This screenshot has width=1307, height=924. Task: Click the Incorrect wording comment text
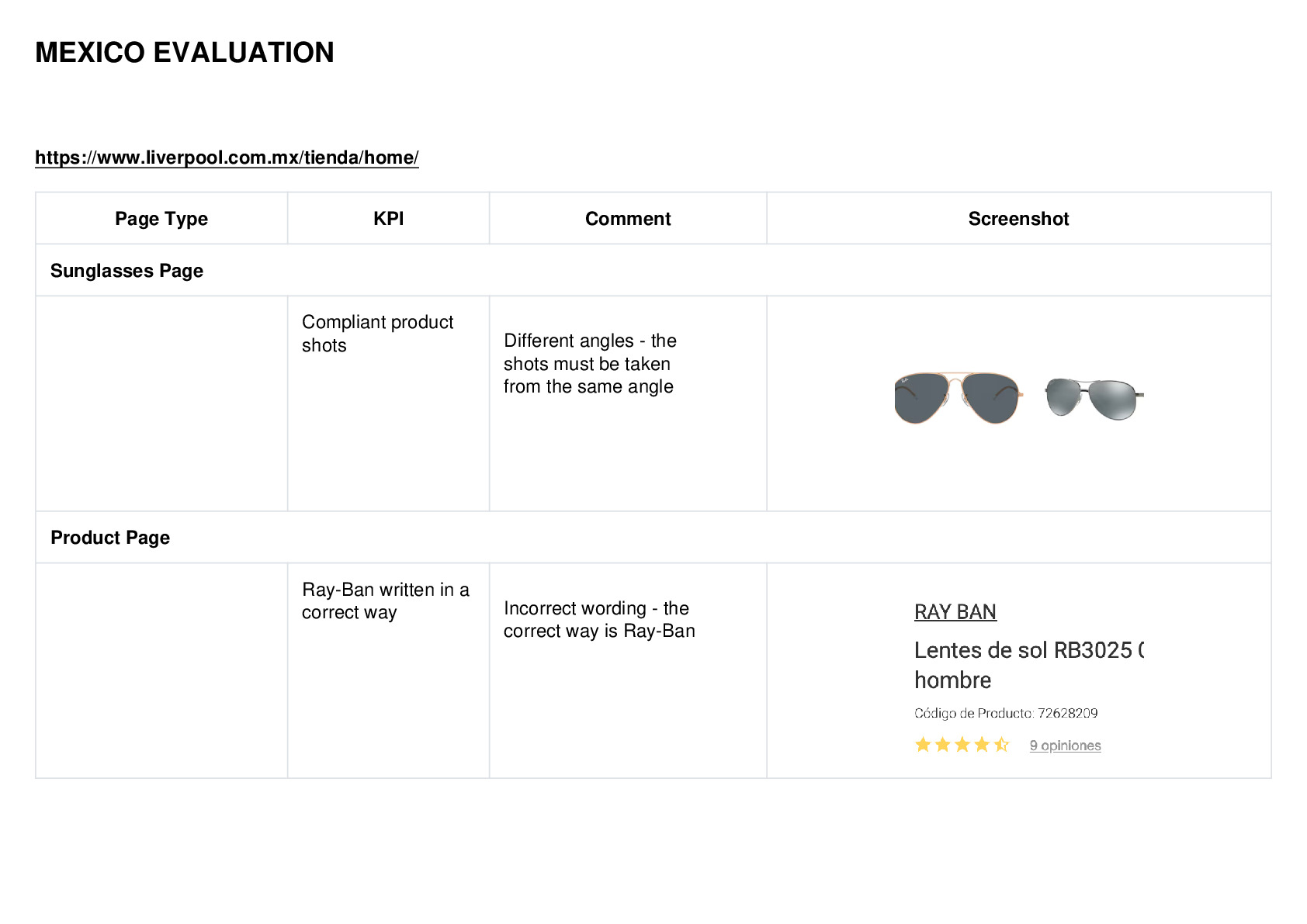599,619
